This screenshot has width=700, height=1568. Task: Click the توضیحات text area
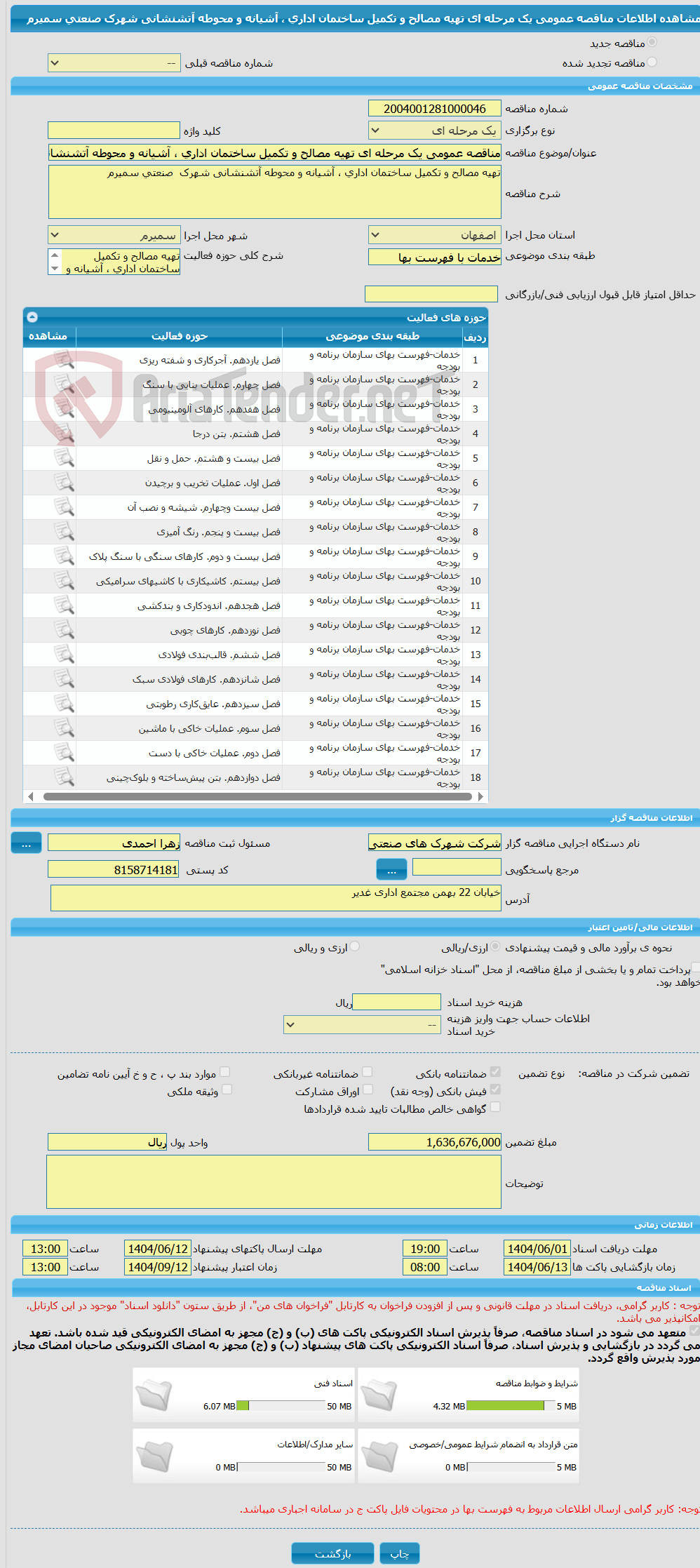point(274,1182)
